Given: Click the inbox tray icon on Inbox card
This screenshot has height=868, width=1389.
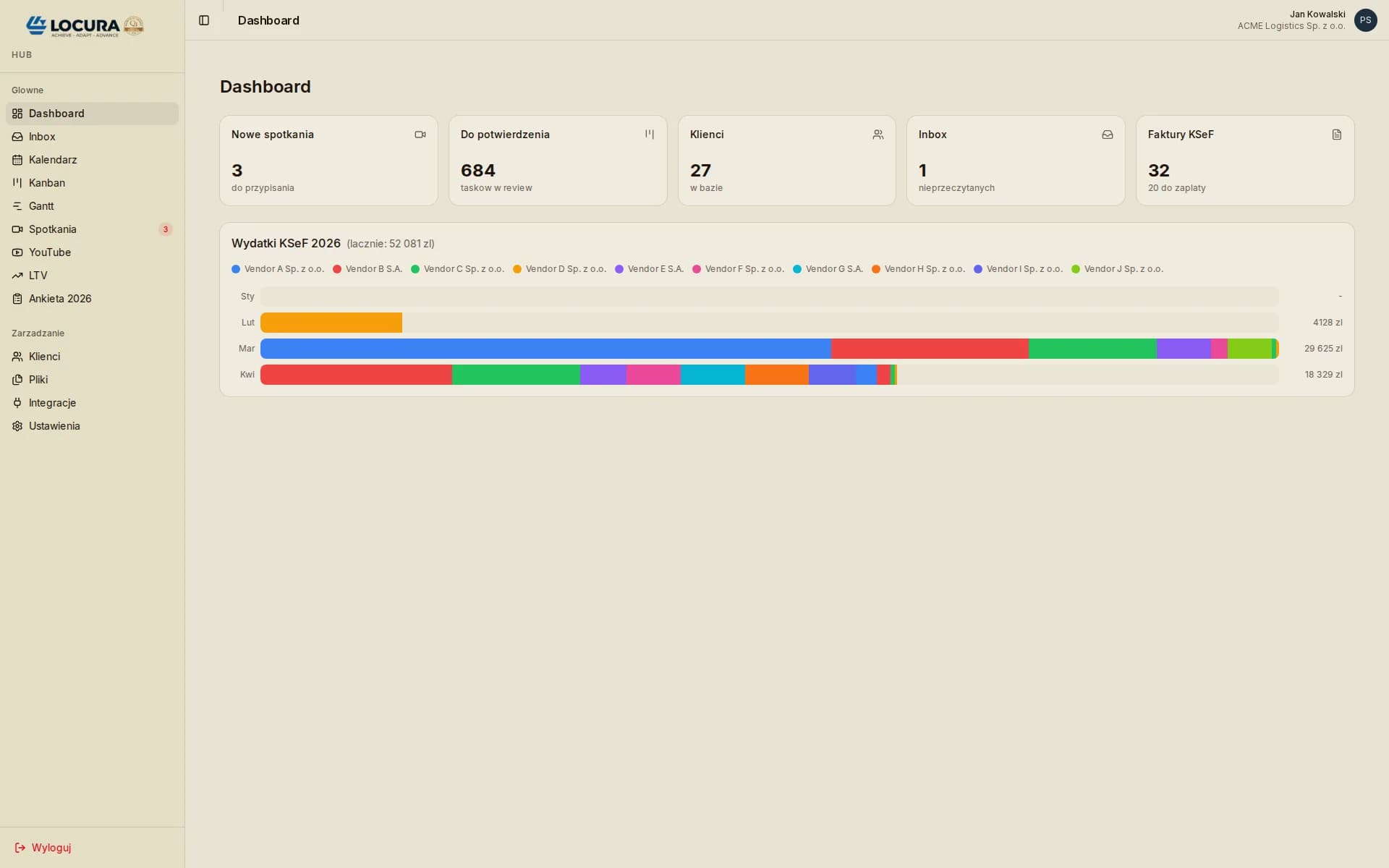Looking at the screenshot, I should tap(1107, 135).
